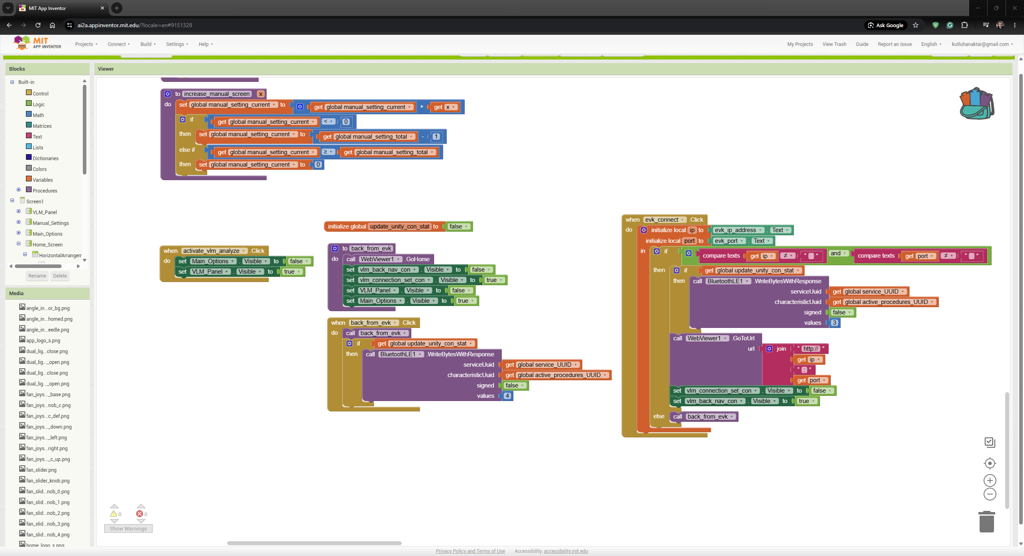
Task: Open the Build menu
Action: pyautogui.click(x=148, y=44)
